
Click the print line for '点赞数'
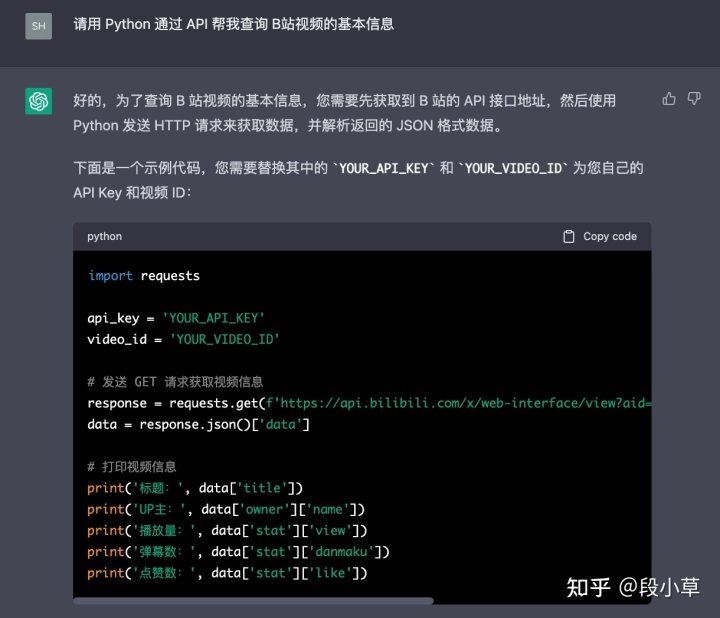(227, 573)
